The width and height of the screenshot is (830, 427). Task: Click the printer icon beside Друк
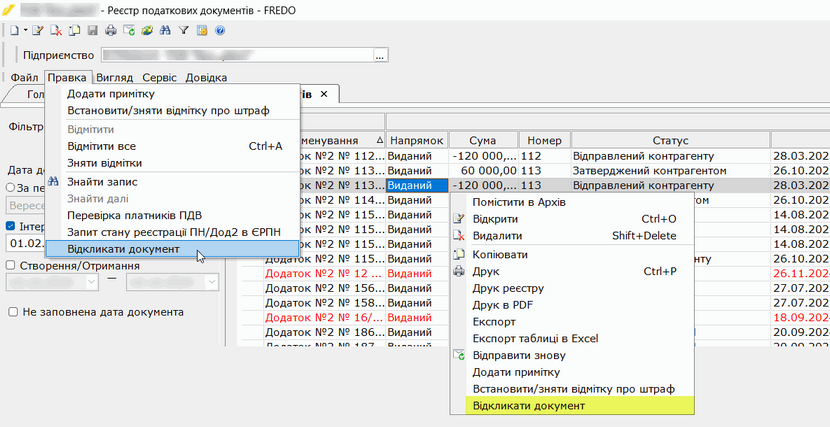(x=459, y=271)
